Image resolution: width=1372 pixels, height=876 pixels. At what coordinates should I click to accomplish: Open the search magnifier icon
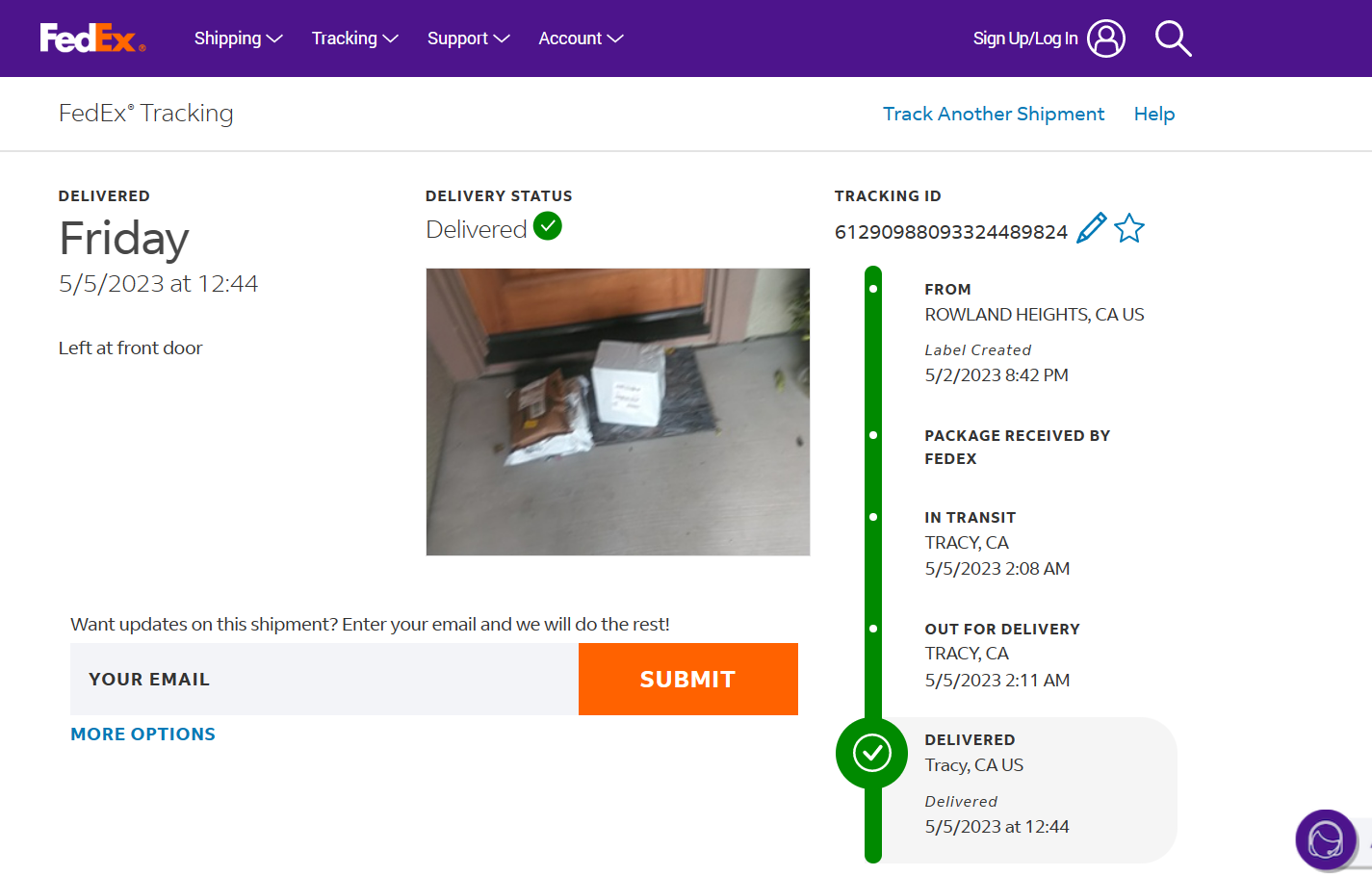[1173, 39]
